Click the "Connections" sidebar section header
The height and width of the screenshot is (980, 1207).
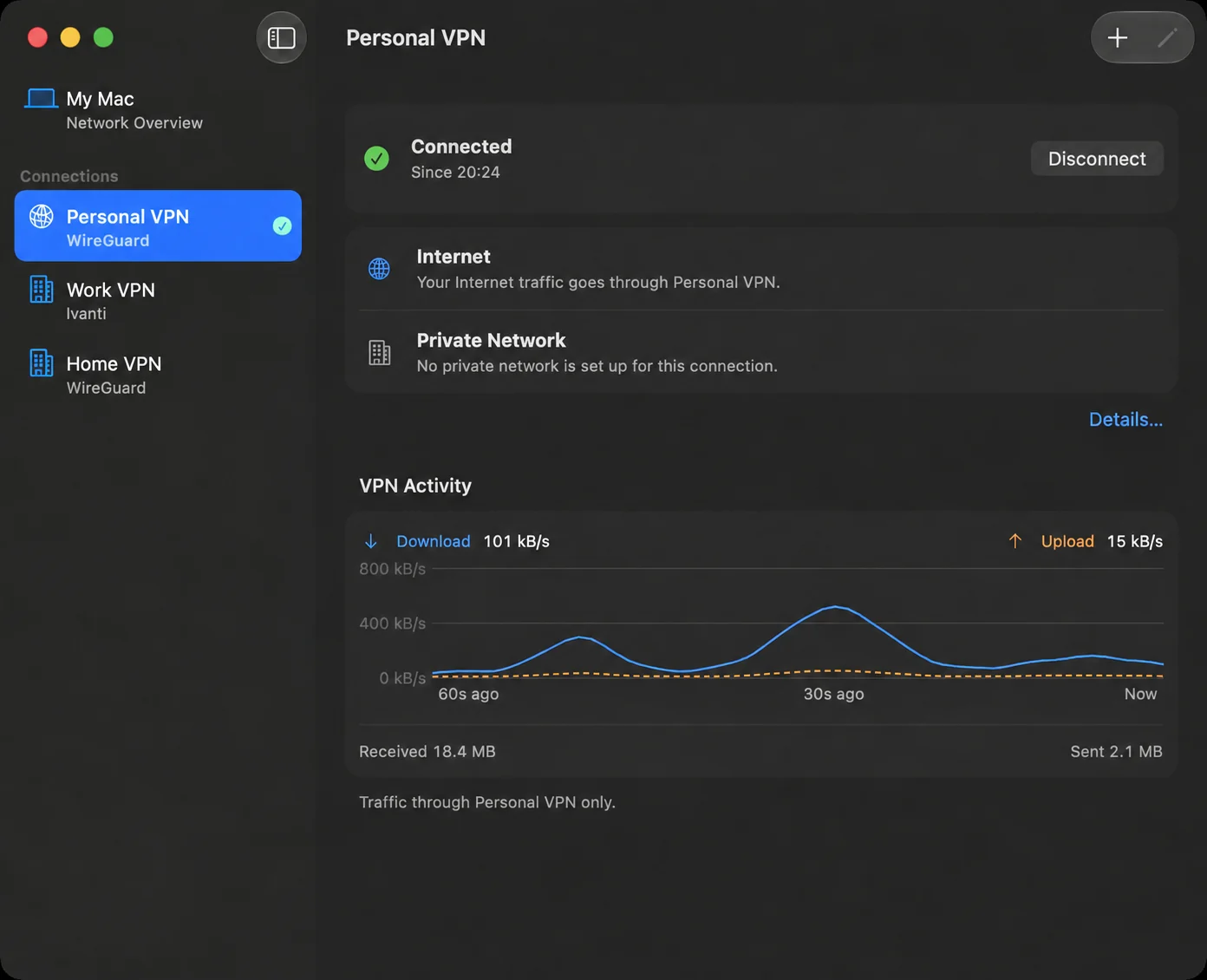[69, 176]
